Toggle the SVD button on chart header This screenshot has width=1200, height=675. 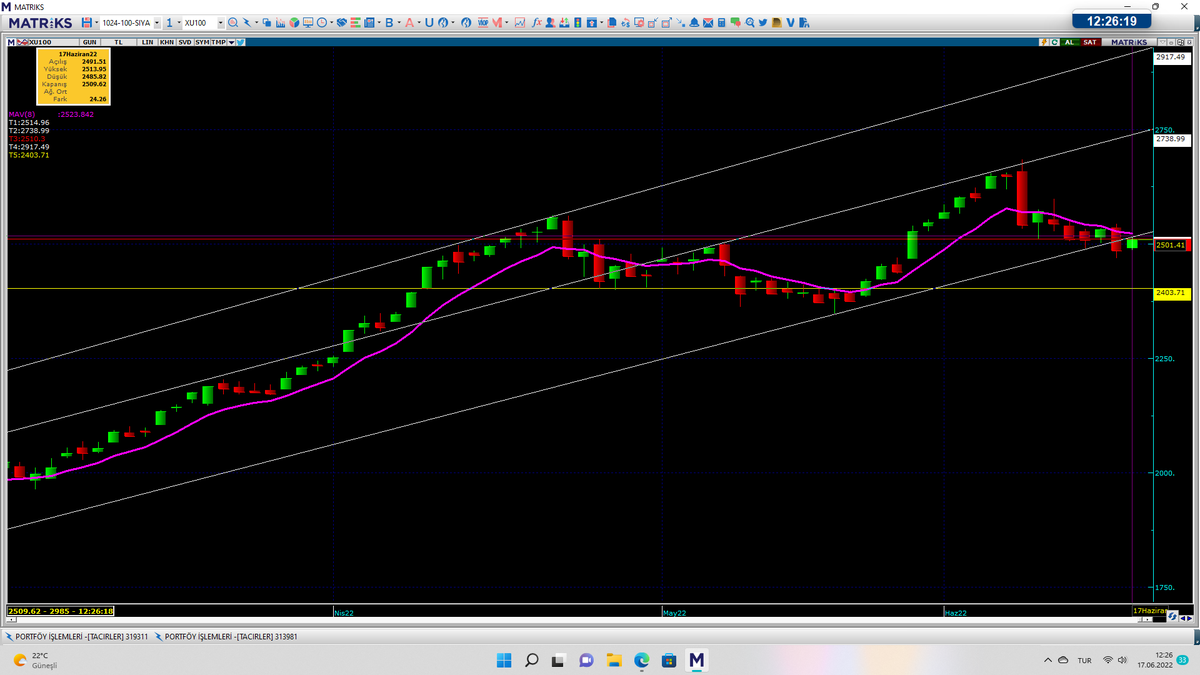click(185, 43)
